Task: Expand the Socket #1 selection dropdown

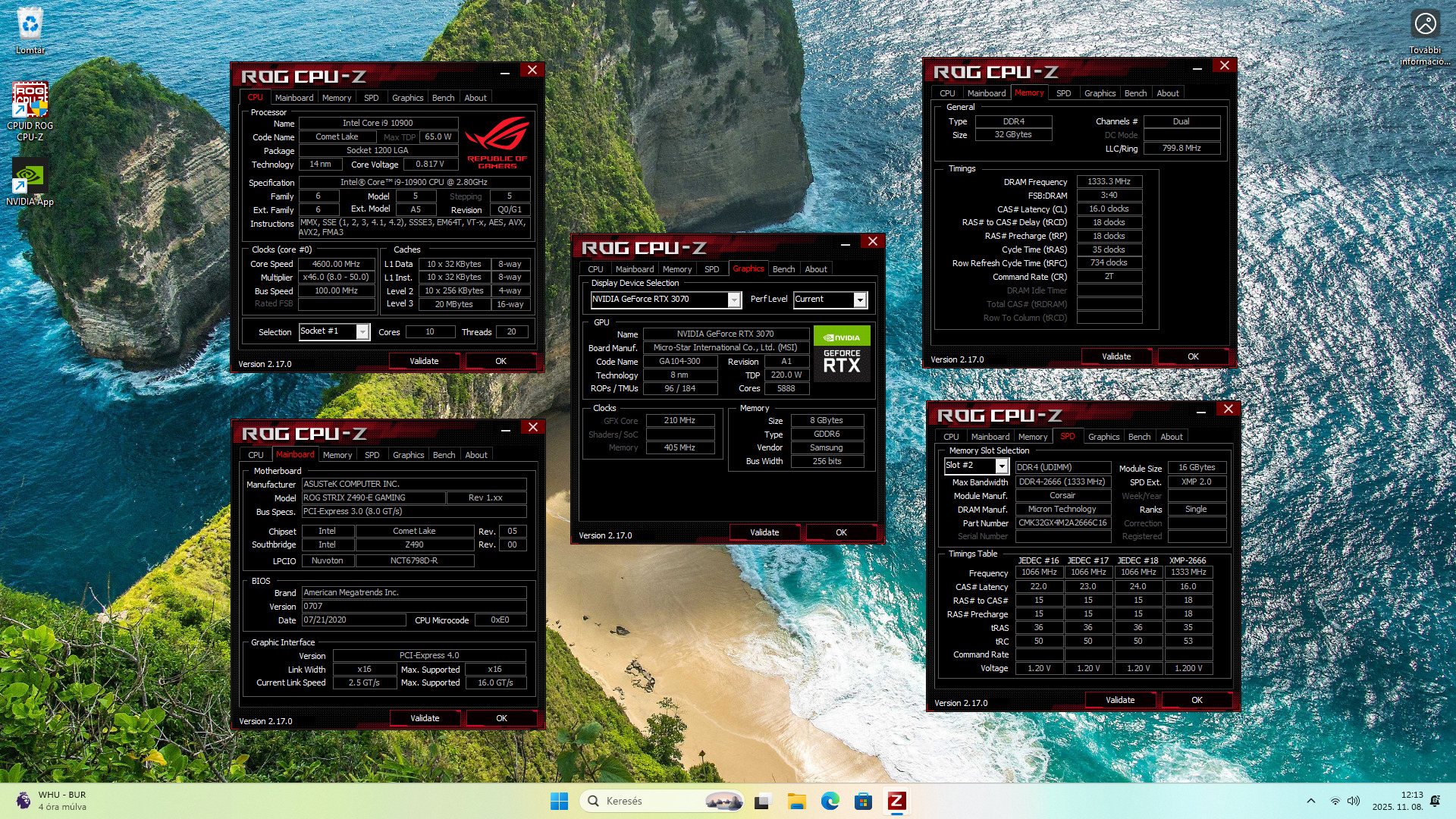Action: pyautogui.click(x=362, y=331)
